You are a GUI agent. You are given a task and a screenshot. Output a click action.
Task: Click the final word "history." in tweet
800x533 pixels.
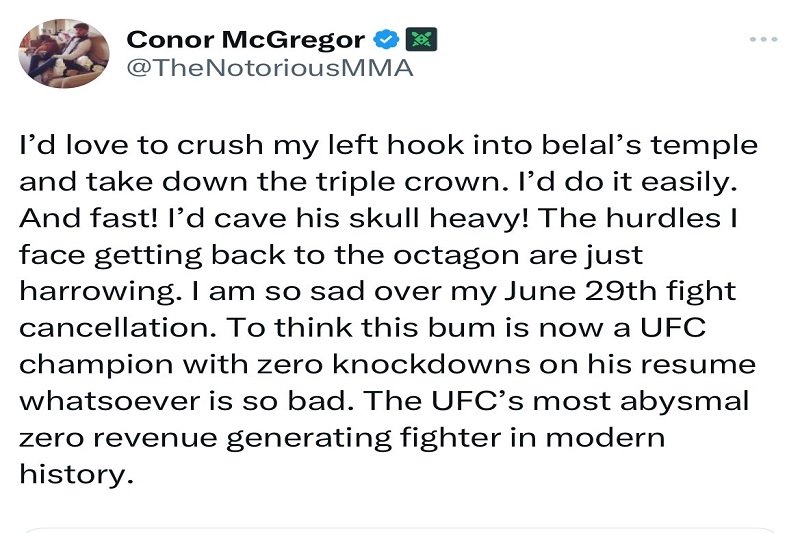[x=77, y=476]
